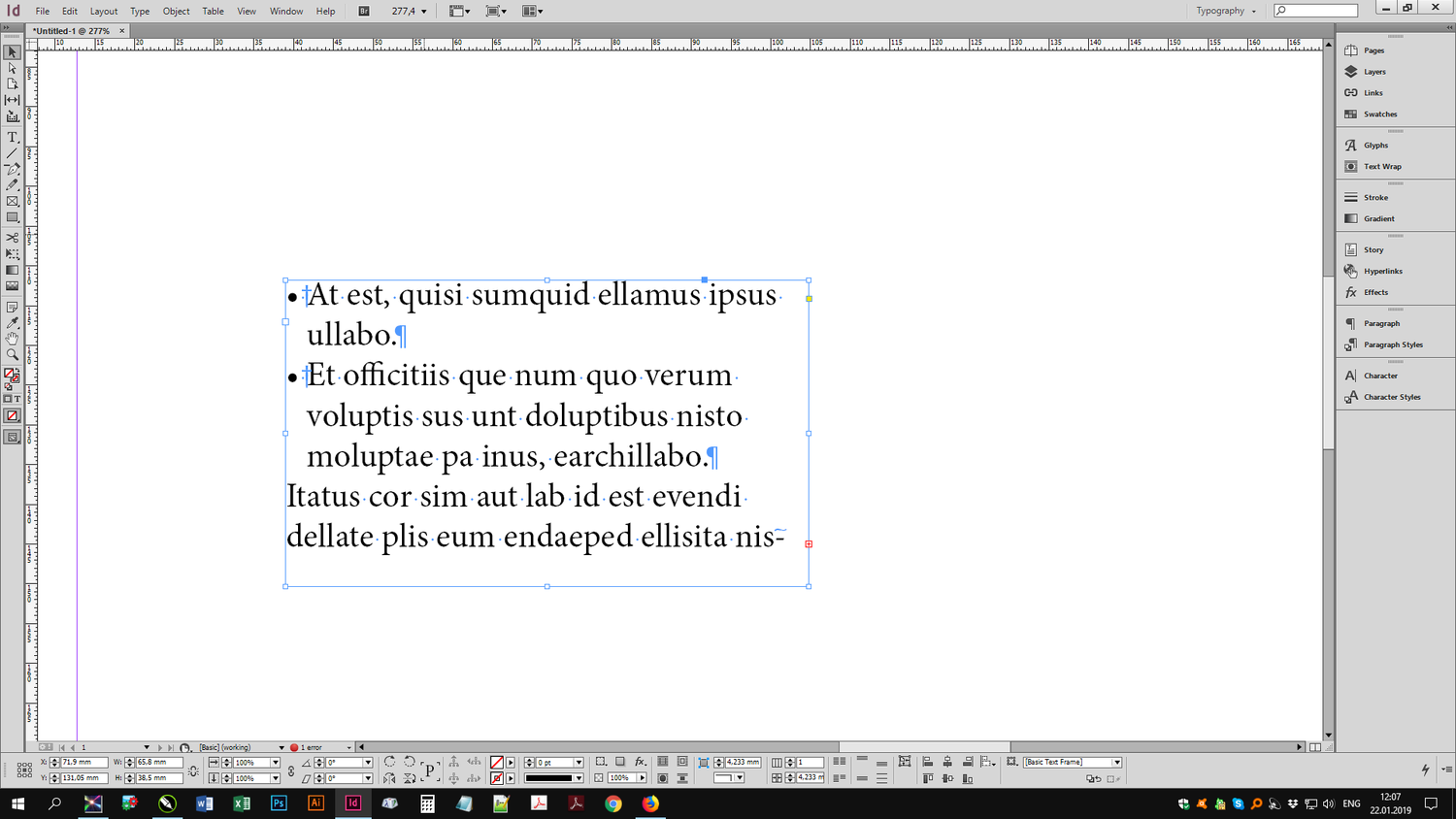
Task: Open the Layers panel
Action: tap(1365, 72)
